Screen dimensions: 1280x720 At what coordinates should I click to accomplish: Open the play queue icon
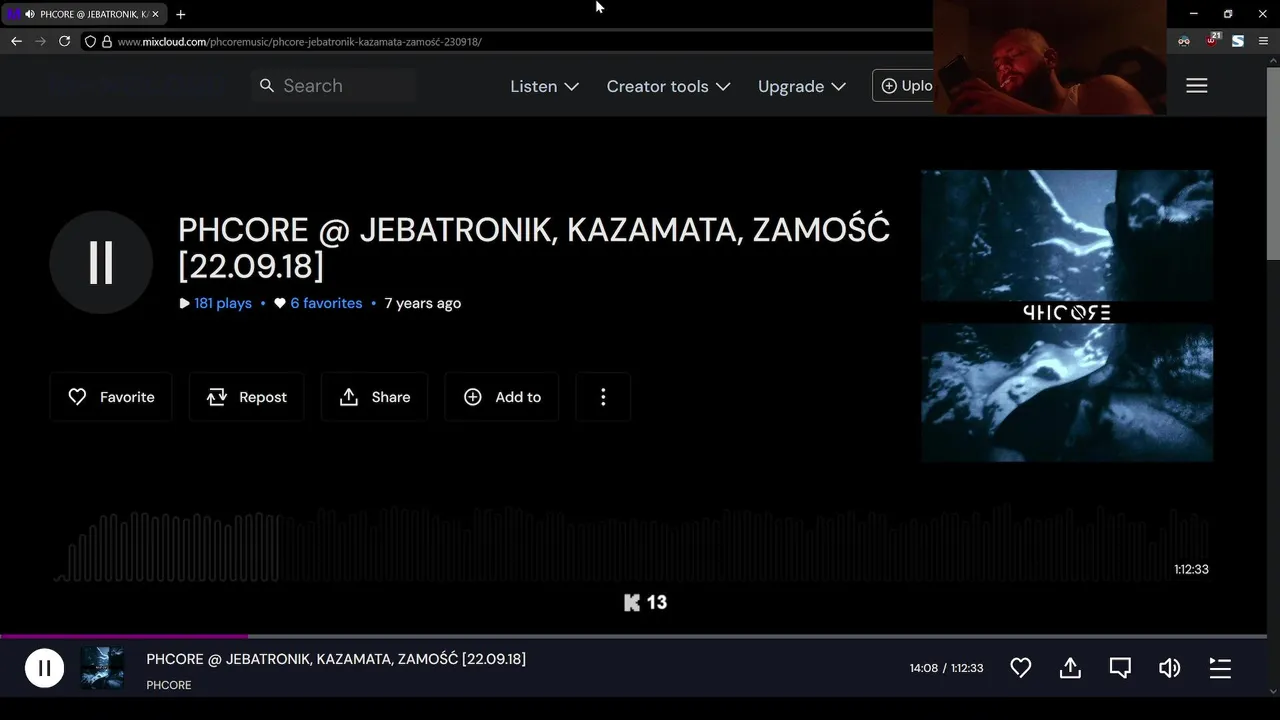(1220, 668)
